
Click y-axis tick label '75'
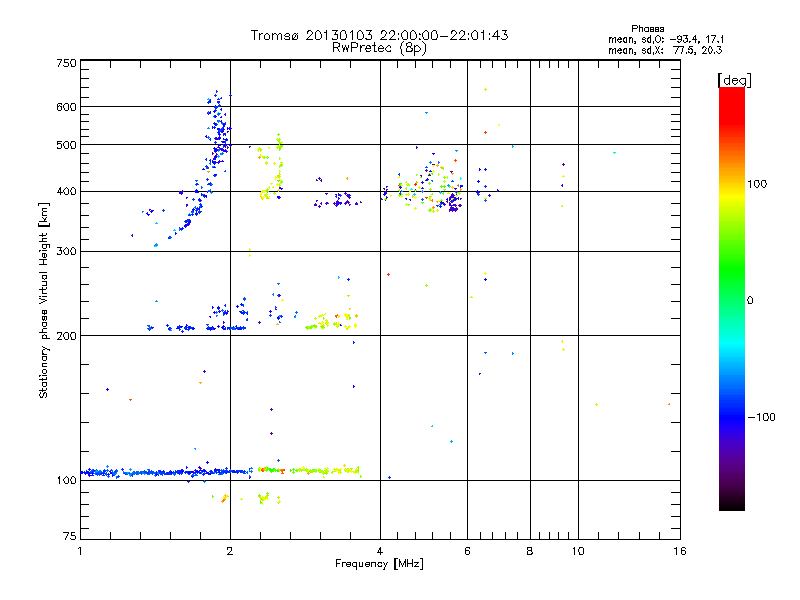click(x=70, y=536)
